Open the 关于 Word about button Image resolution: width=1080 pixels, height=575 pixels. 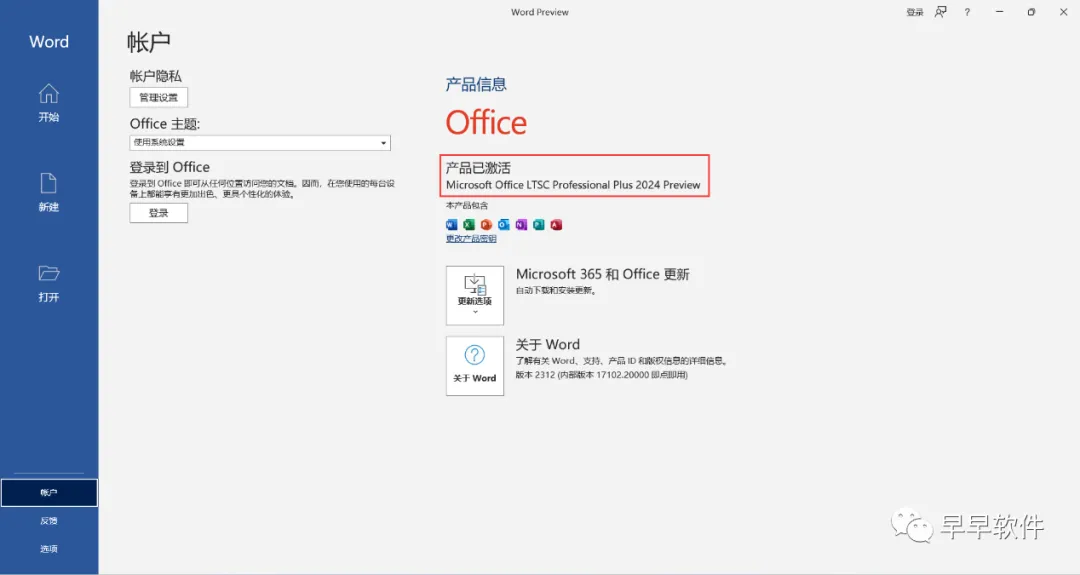pos(475,366)
